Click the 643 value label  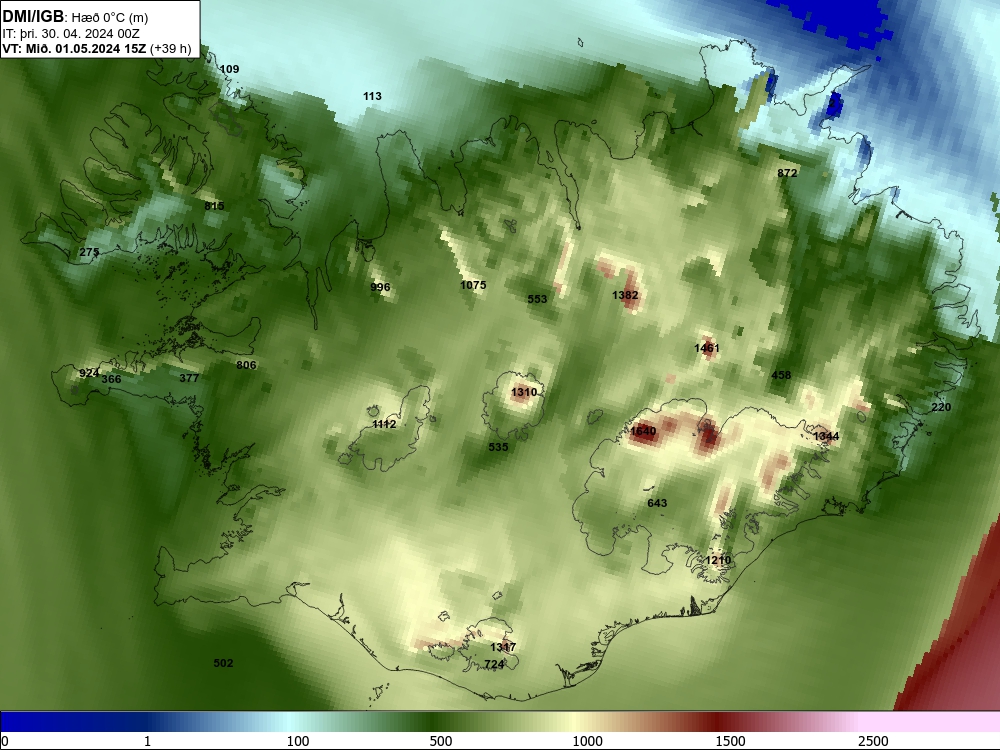[657, 503]
